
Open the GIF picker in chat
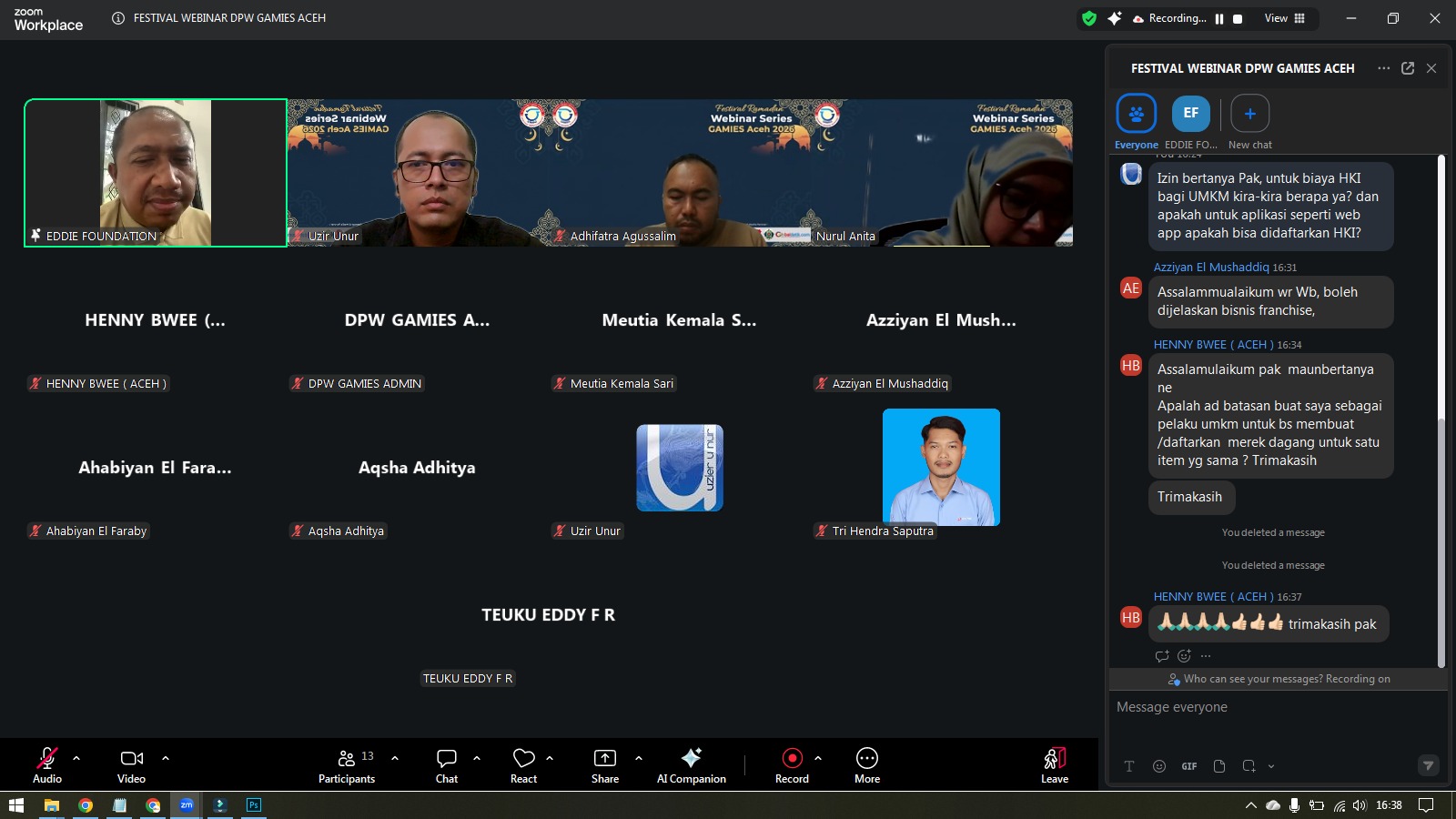click(1188, 766)
